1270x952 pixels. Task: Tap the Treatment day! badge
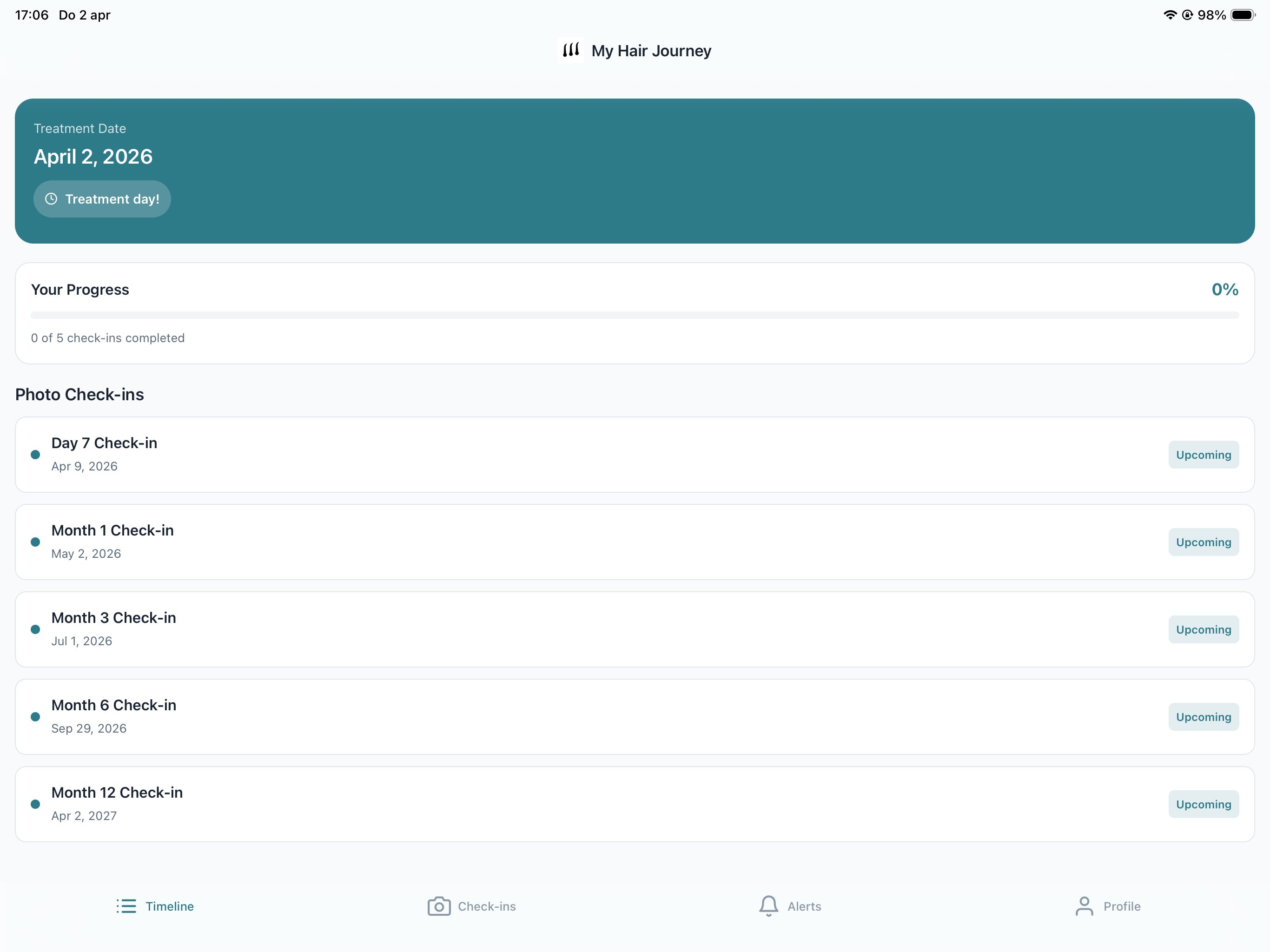coord(102,198)
